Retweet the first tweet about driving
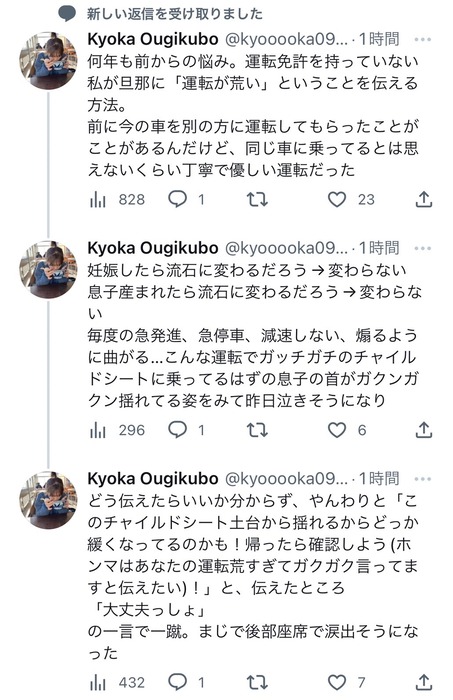 pyautogui.click(x=258, y=199)
